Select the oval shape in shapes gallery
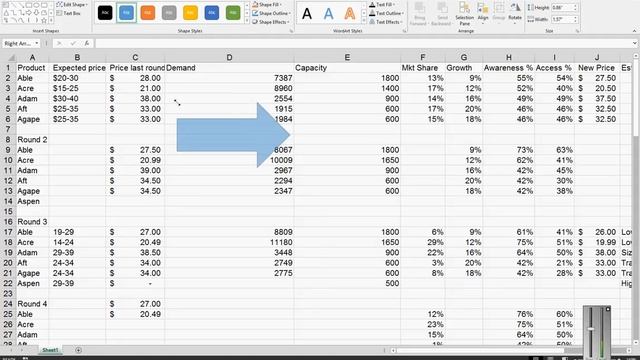 pos(36,5)
